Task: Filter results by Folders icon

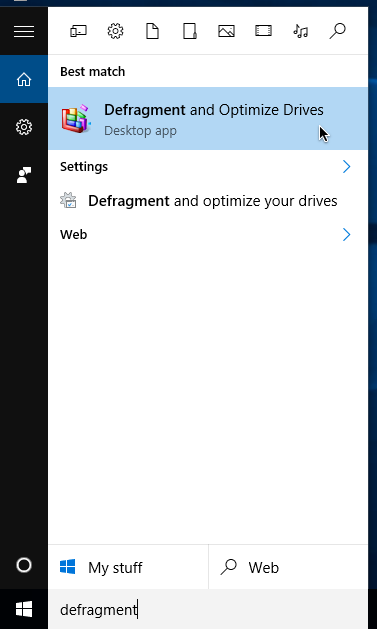Action: click(x=189, y=31)
